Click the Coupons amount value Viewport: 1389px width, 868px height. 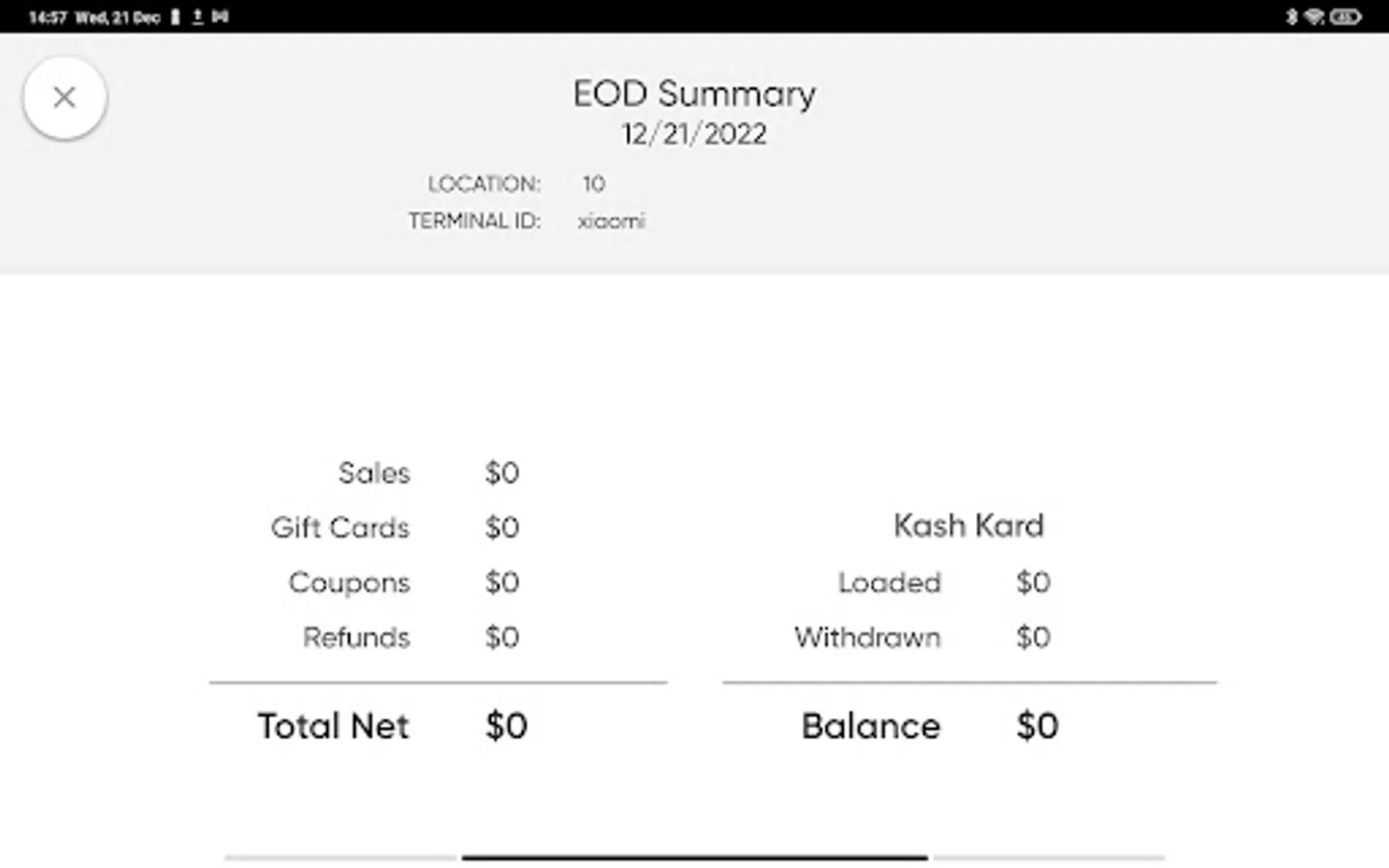pyautogui.click(x=503, y=583)
